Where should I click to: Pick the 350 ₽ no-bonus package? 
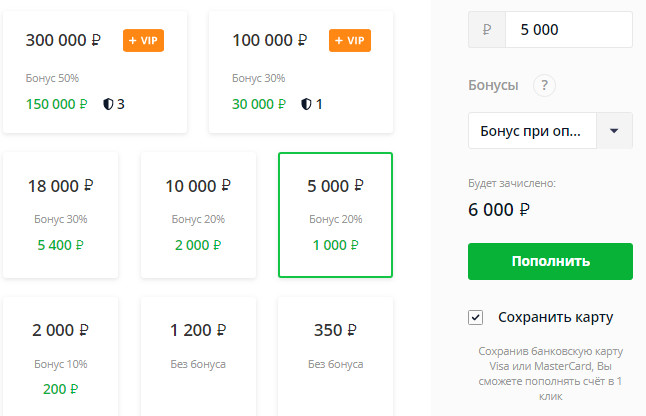pyautogui.click(x=335, y=357)
